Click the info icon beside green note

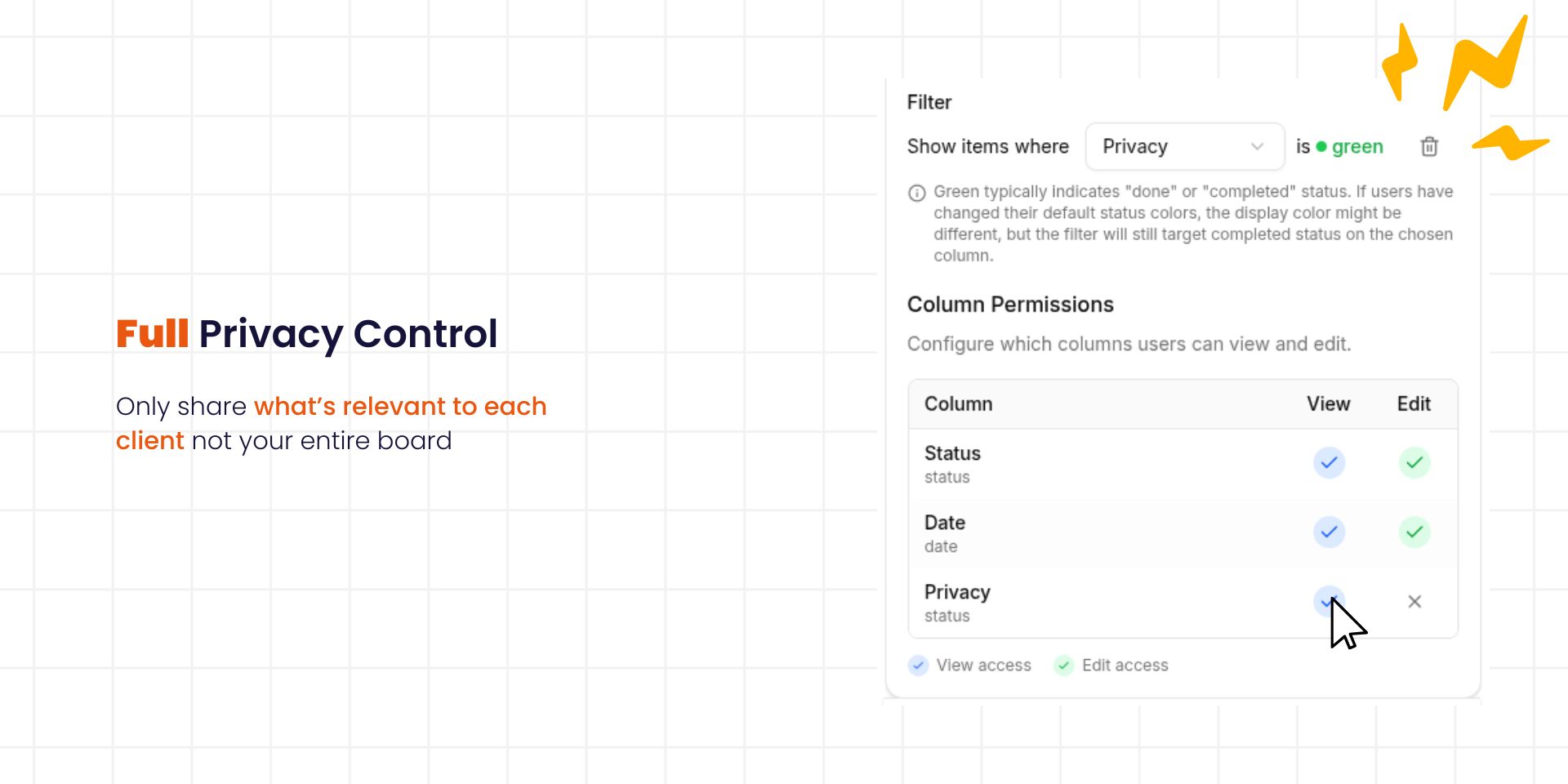[917, 193]
